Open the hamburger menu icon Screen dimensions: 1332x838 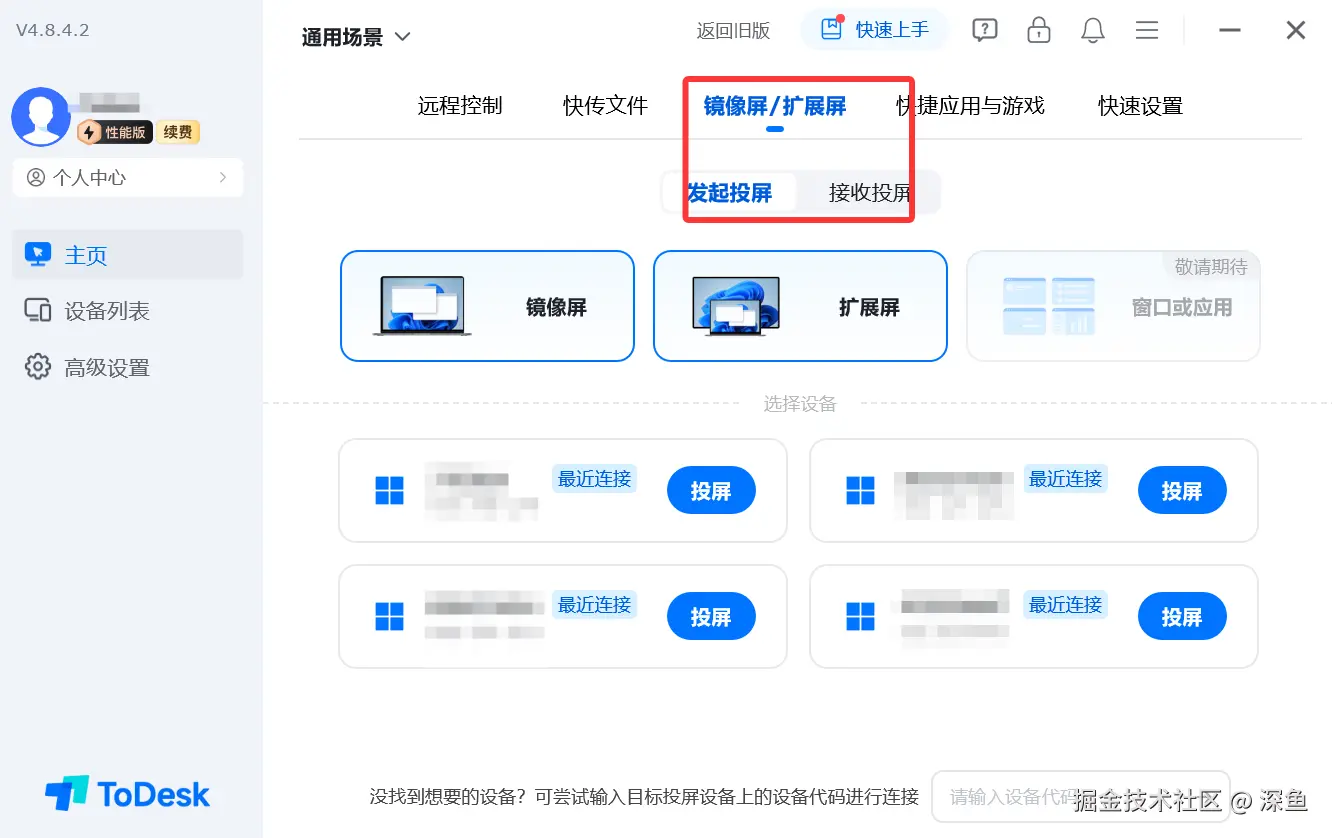(x=1147, y=30)
